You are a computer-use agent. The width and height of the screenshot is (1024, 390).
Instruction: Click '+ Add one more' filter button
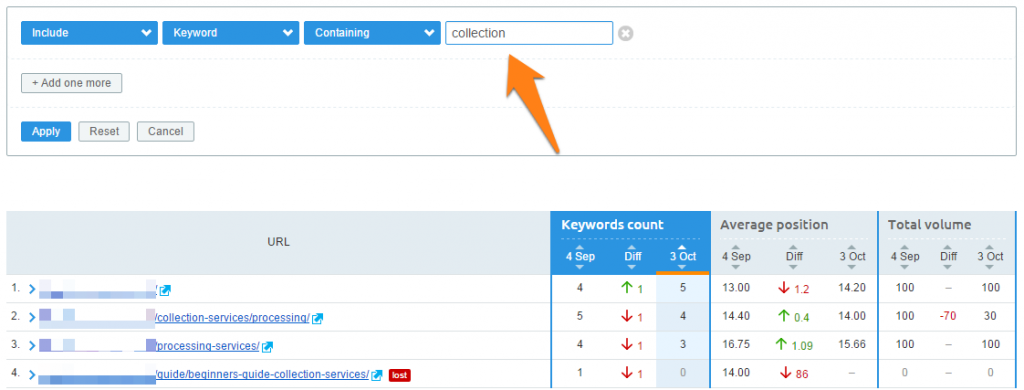(x=72, y=83)
